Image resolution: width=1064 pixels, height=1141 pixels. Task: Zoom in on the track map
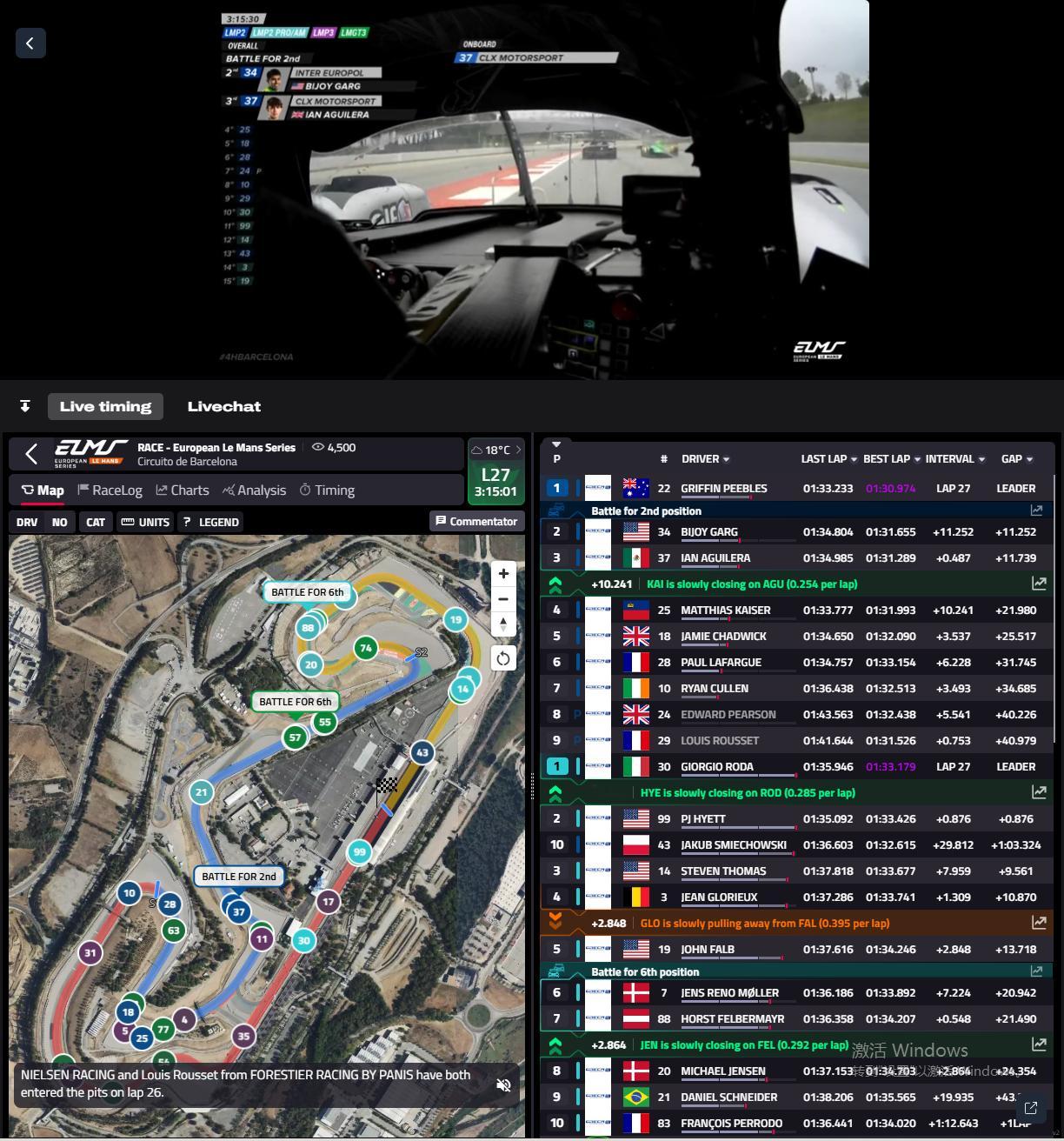(x=503, y=573)
